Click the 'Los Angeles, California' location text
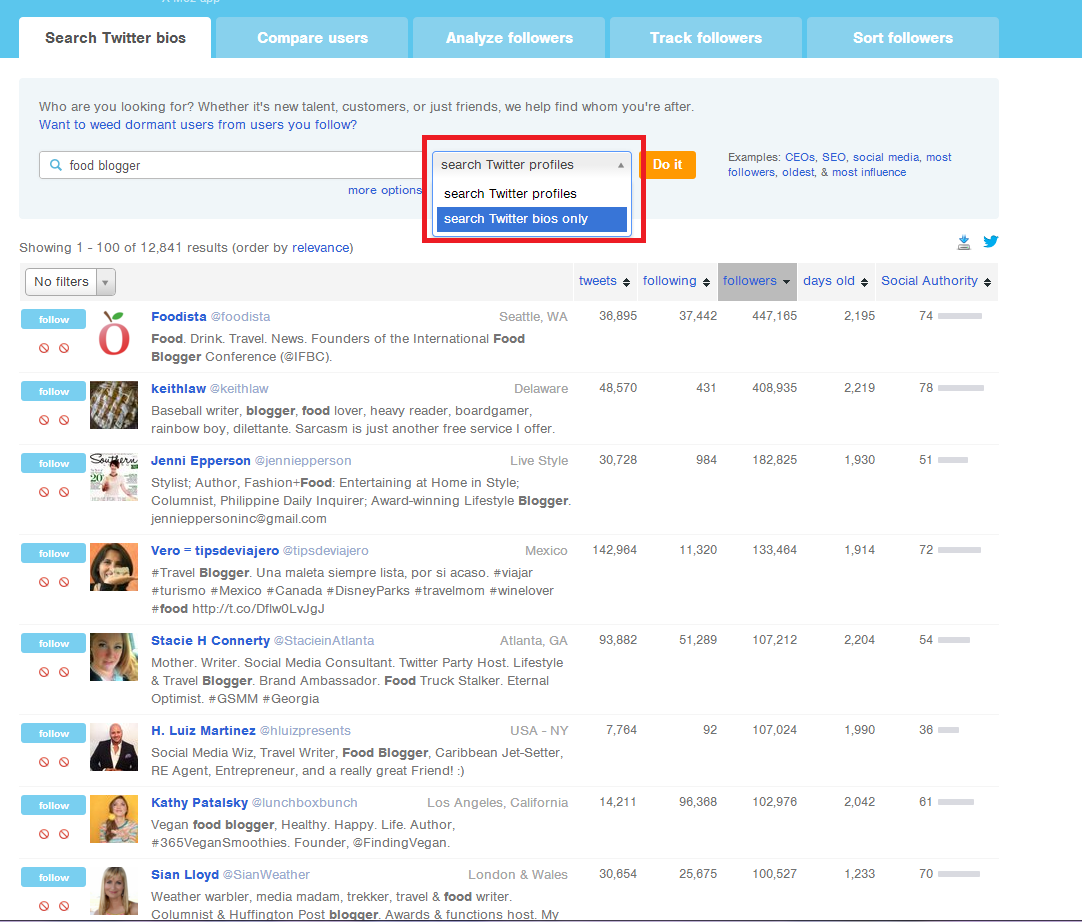1082x922 pixels. [x=498, y=803]
